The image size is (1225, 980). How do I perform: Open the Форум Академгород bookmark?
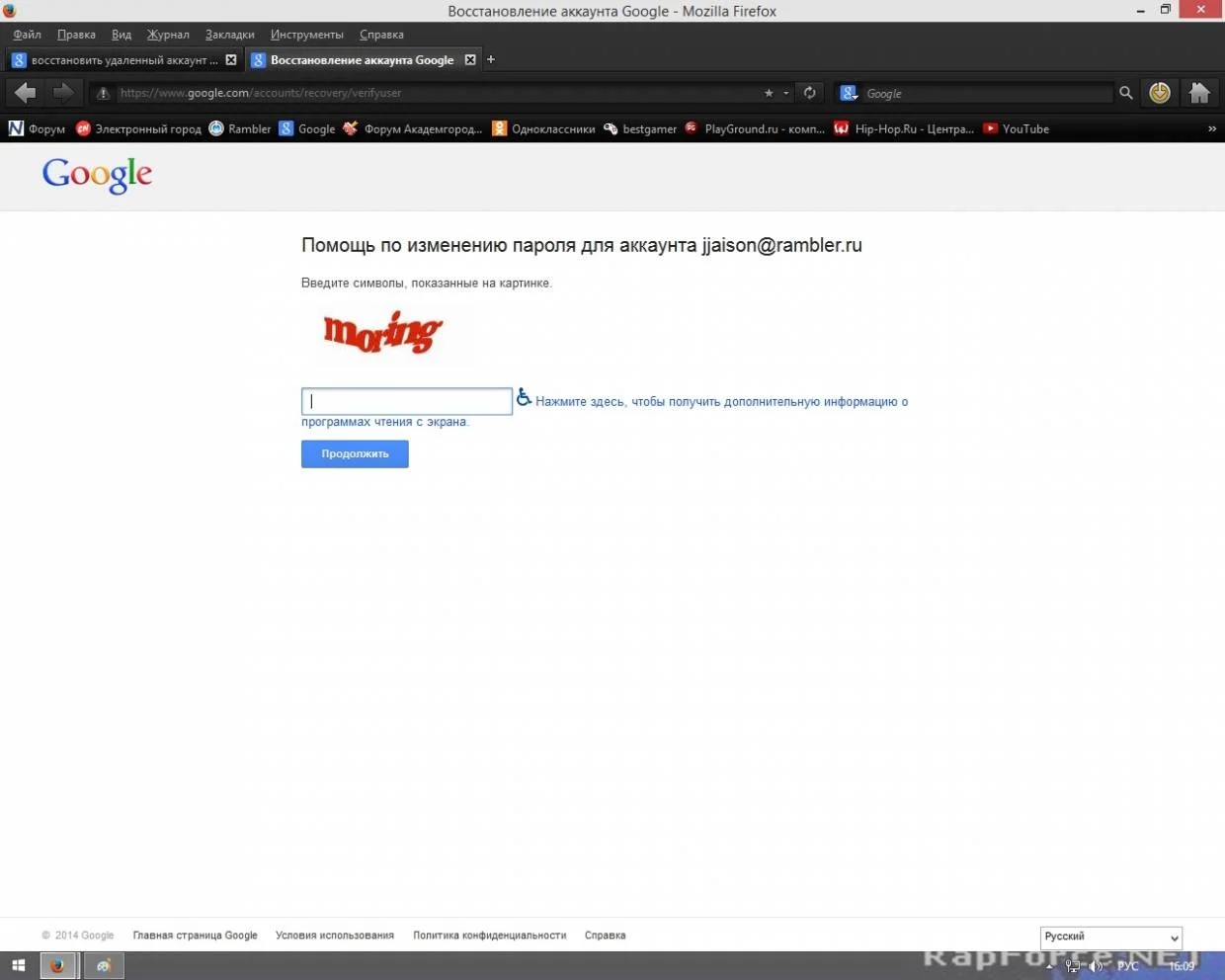(x=413, y=128)
